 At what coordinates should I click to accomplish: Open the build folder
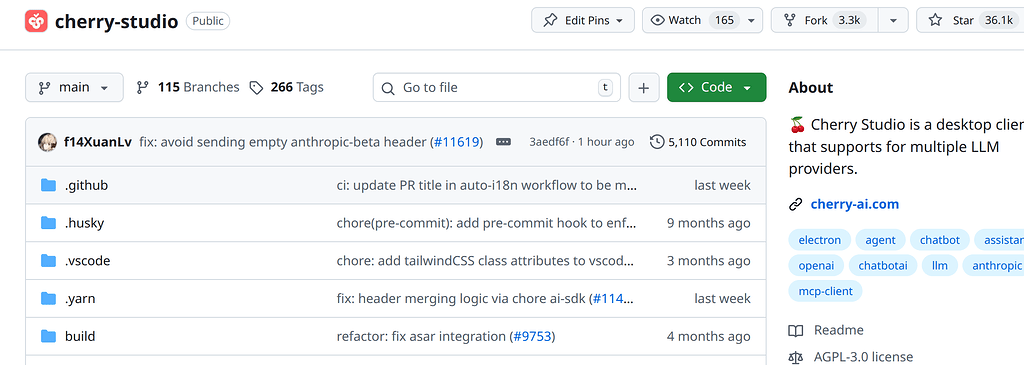pyautogui.click(x=80, y=337)
